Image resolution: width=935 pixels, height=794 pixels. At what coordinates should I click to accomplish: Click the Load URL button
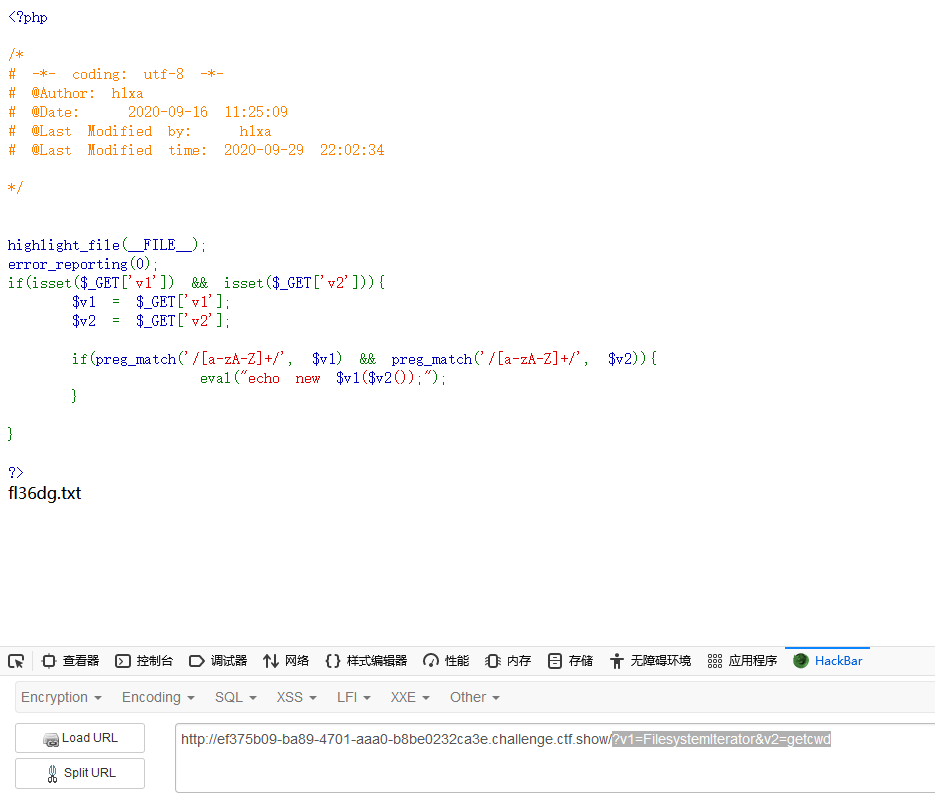pyautogui.click(x=80, y=738)
